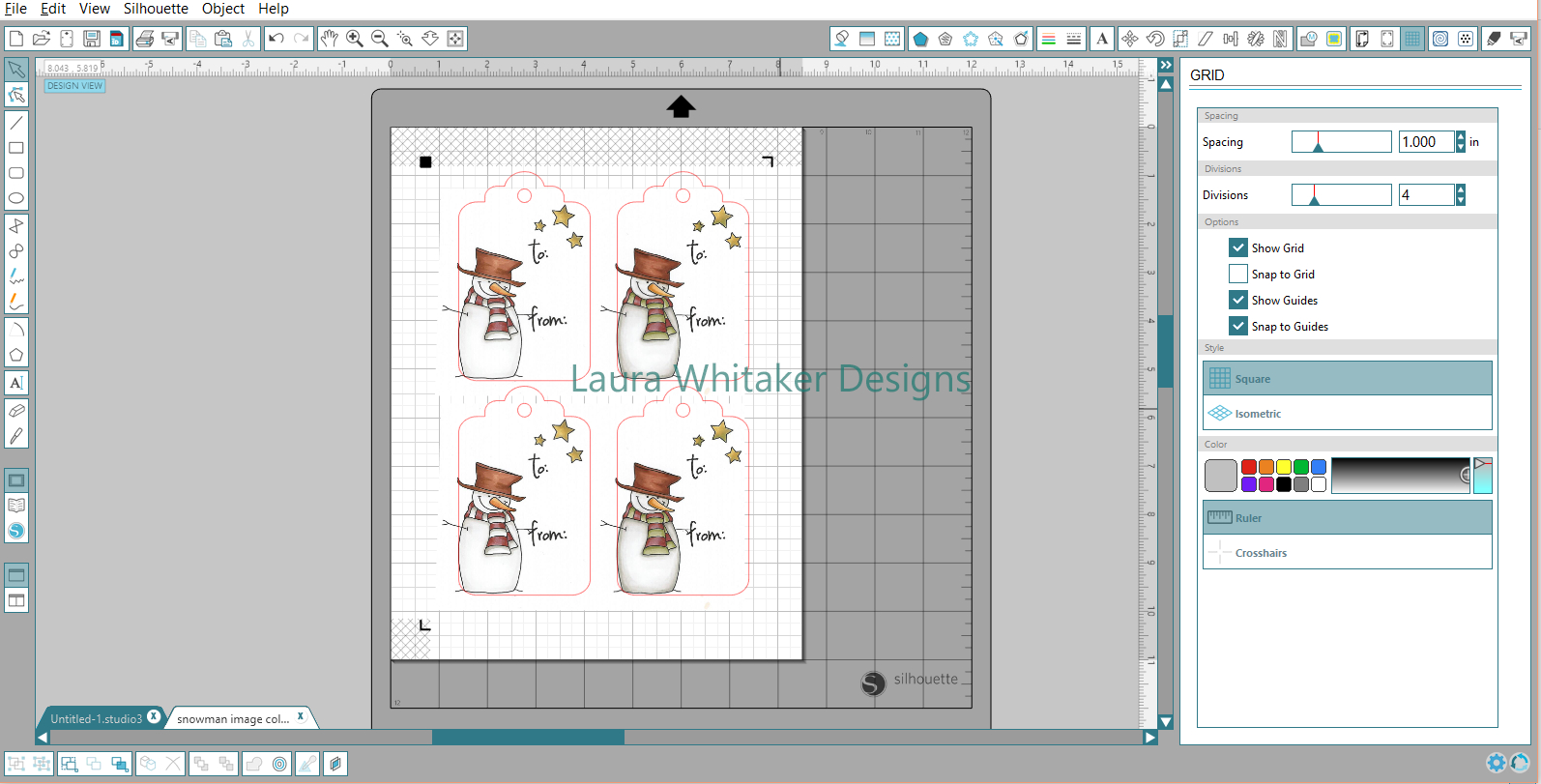Select the Ellipse drawing tool
Image resolution: width=1541 pixels, height=784 pixels.
(x=16, y=198)
